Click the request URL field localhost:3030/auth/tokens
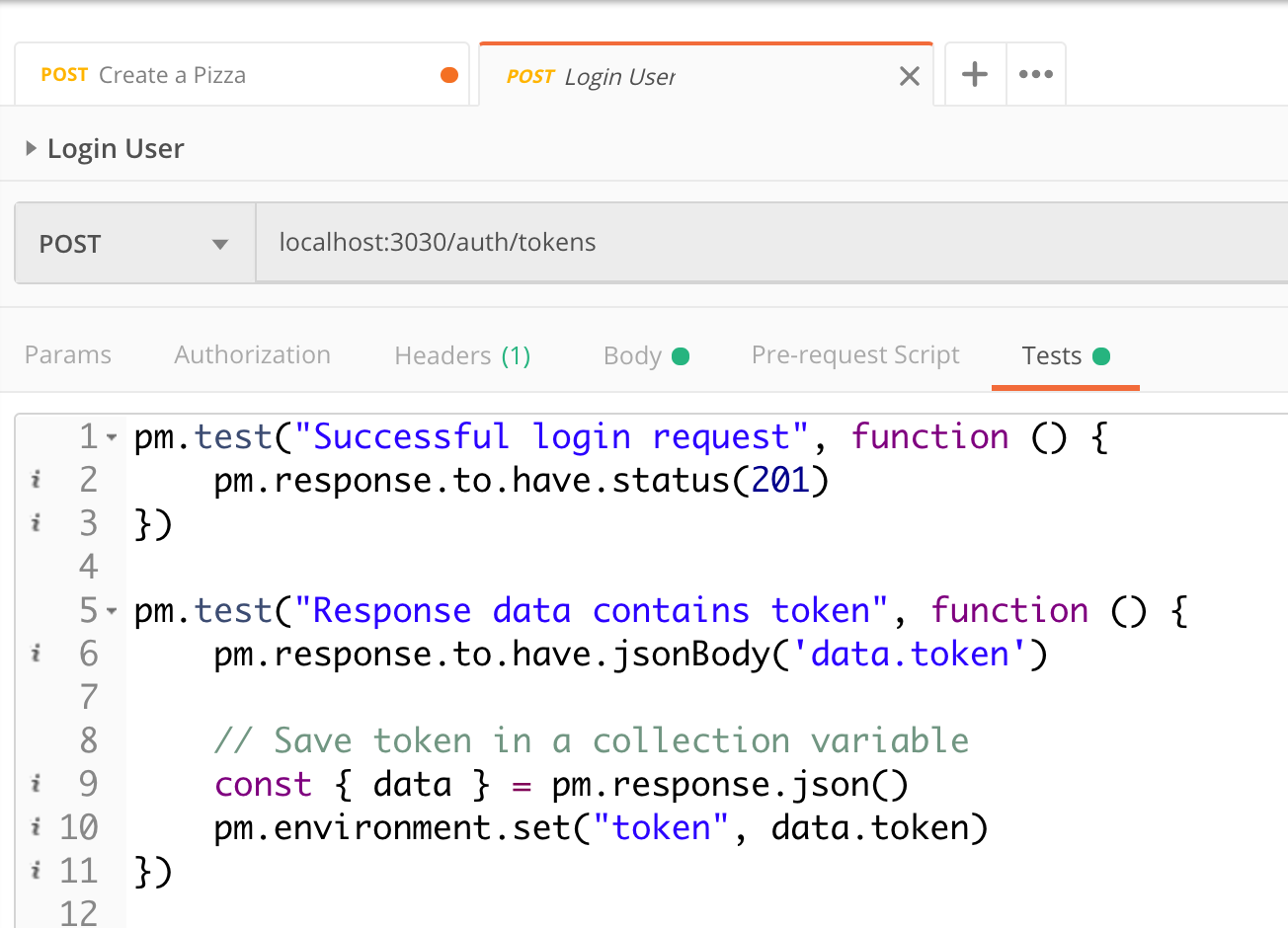The width and height of the screenshot is (1288, 928). (771, 243)
